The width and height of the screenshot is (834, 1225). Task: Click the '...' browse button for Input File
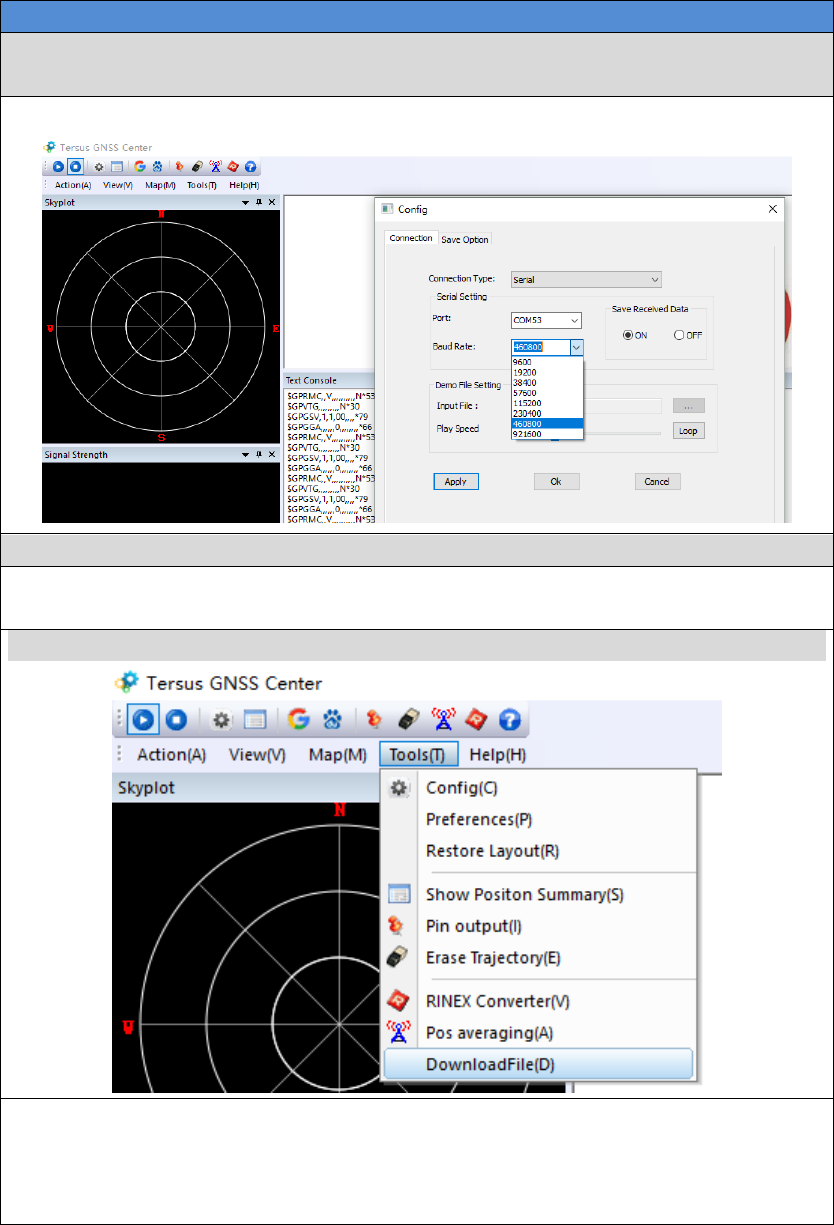(688, 405)
